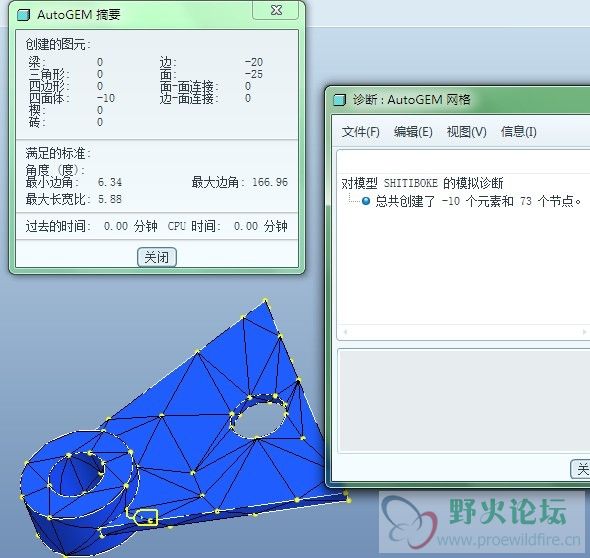Open the 信息(I) menu
Viewport: 590px width, 558px height.
coord(519,132)
